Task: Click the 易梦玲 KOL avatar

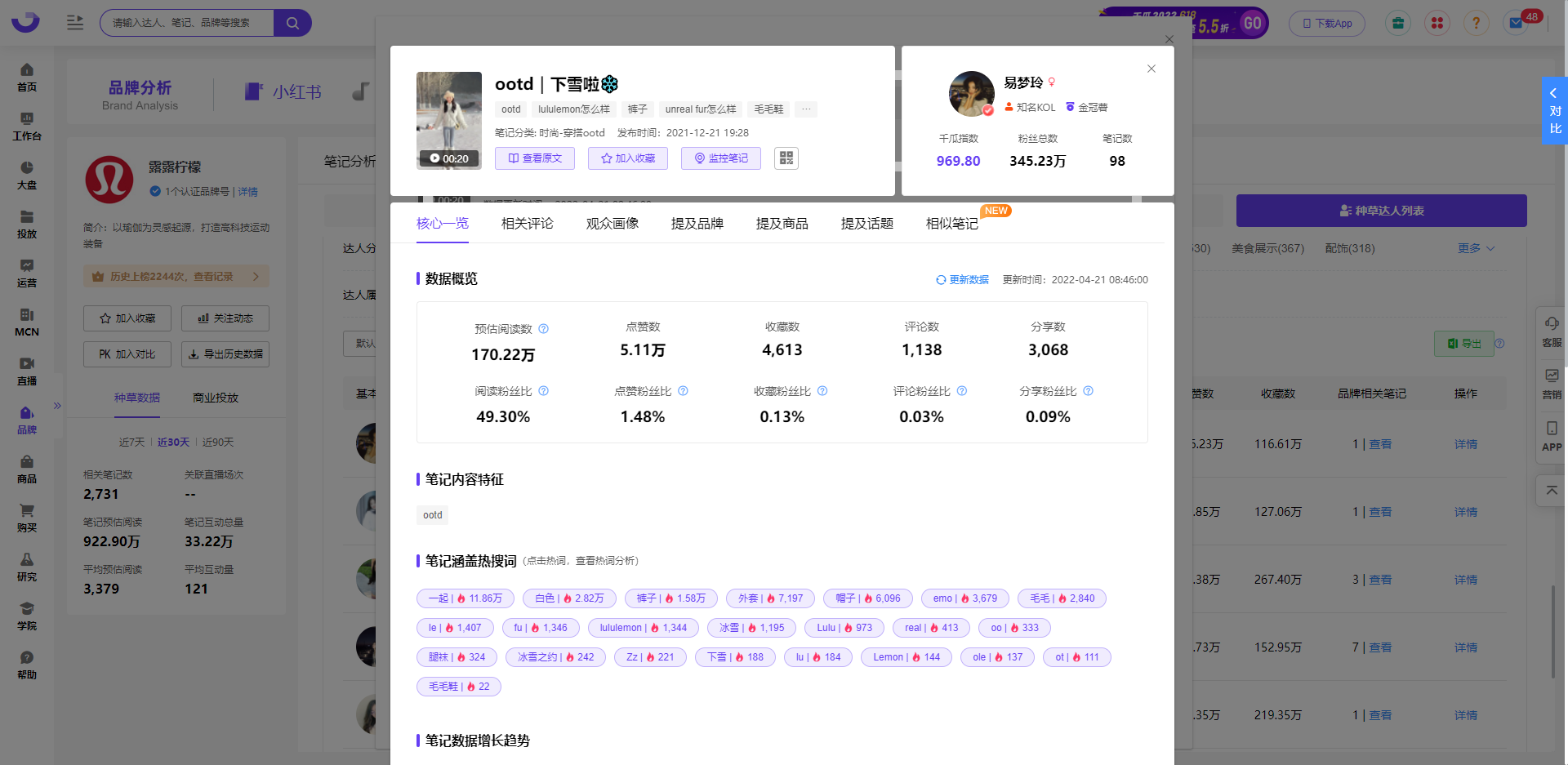Action: (x=972, y=94)
